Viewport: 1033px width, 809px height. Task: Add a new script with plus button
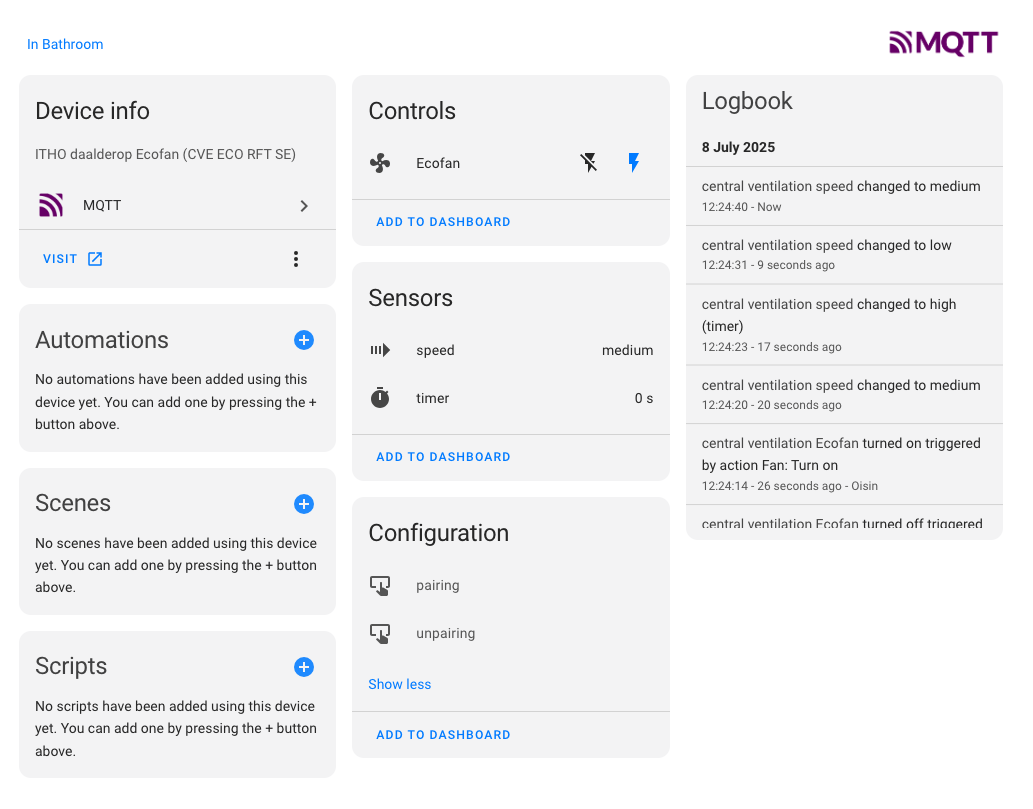304,667
